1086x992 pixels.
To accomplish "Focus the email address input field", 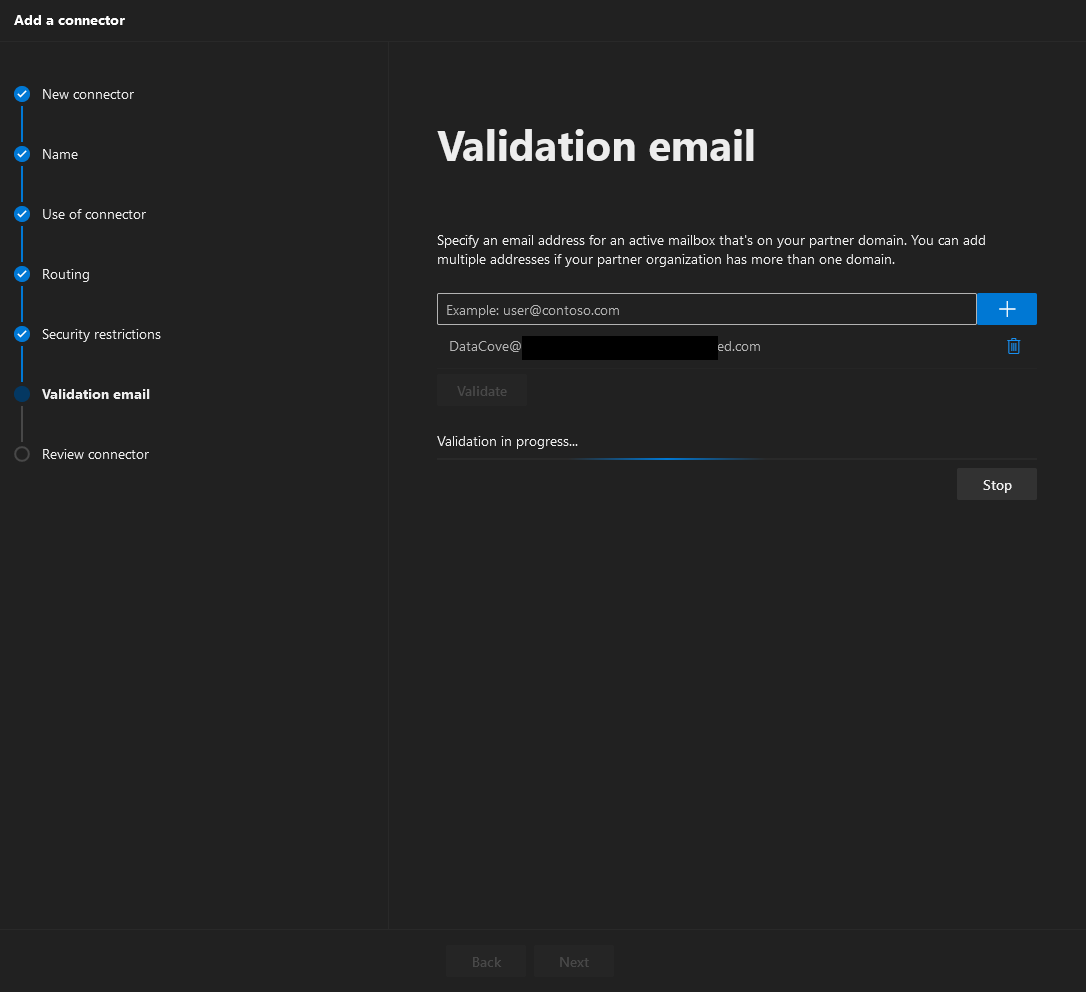I will coord(706,310).
